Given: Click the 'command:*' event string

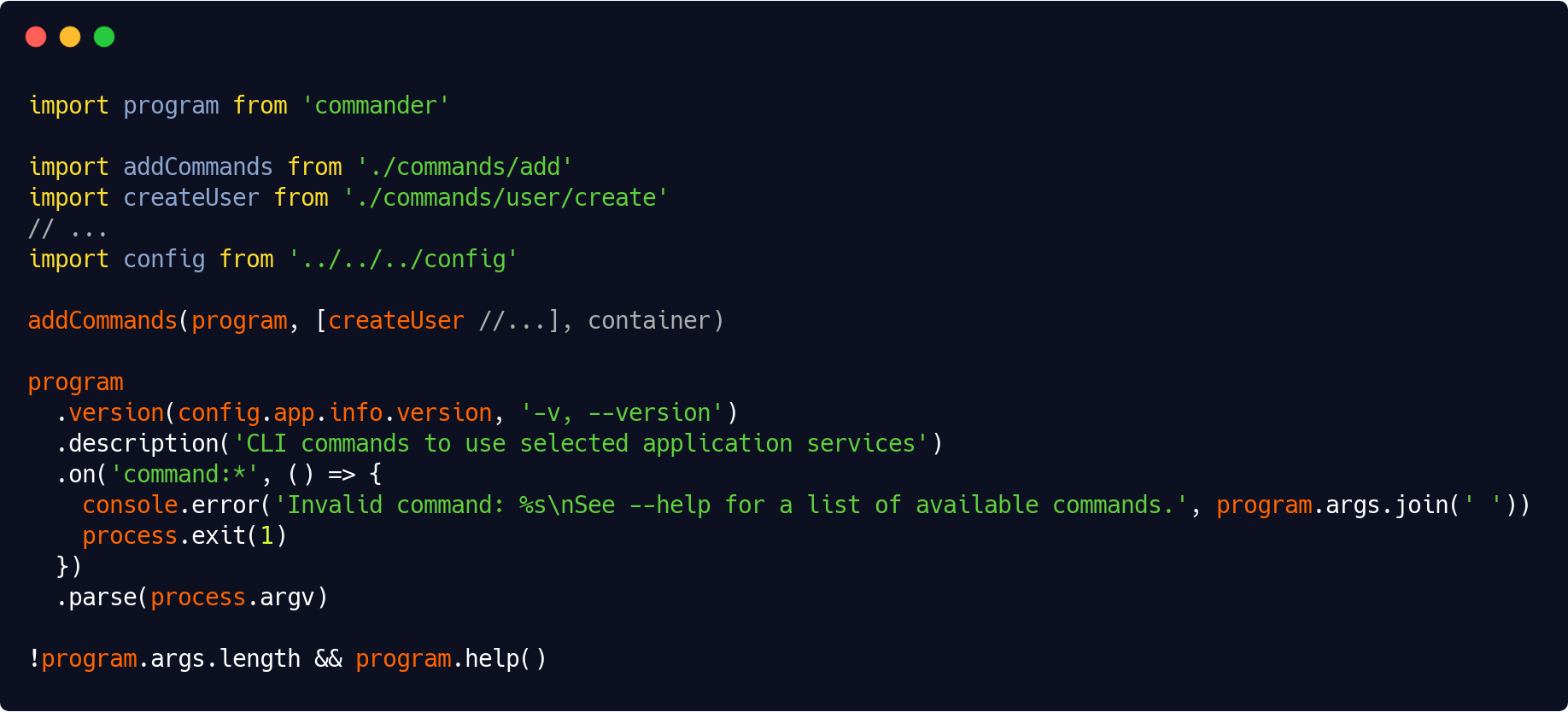Looking at the screenshot, I should coord(184,474).
